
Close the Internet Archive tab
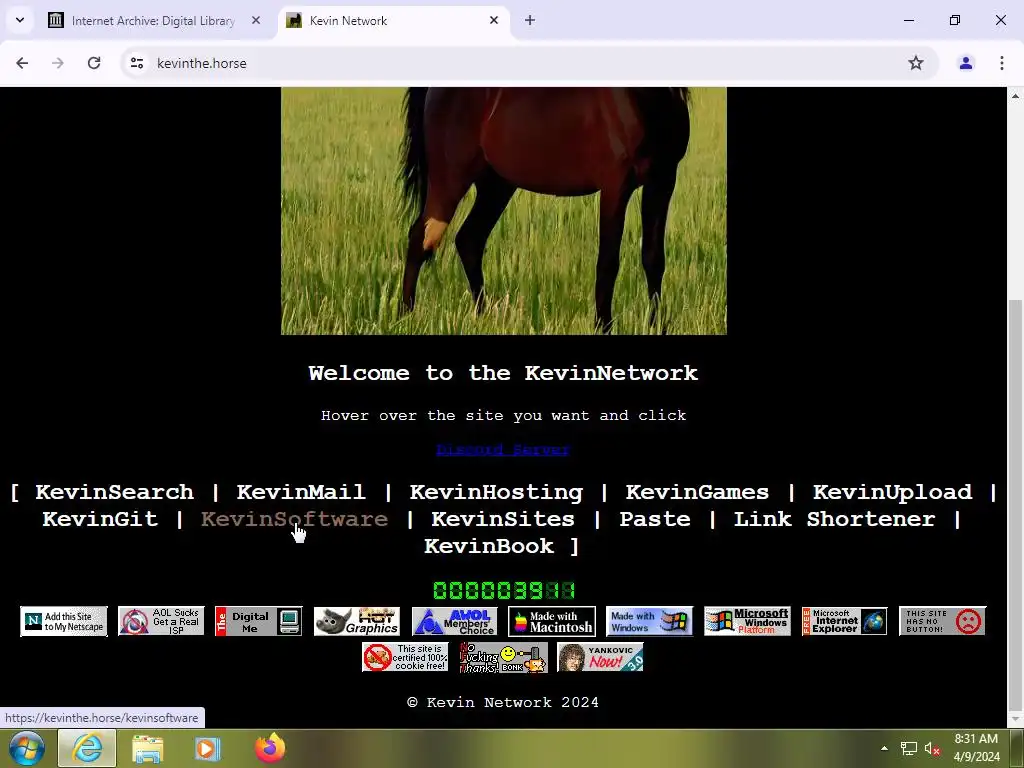click(x=256, y=20)
